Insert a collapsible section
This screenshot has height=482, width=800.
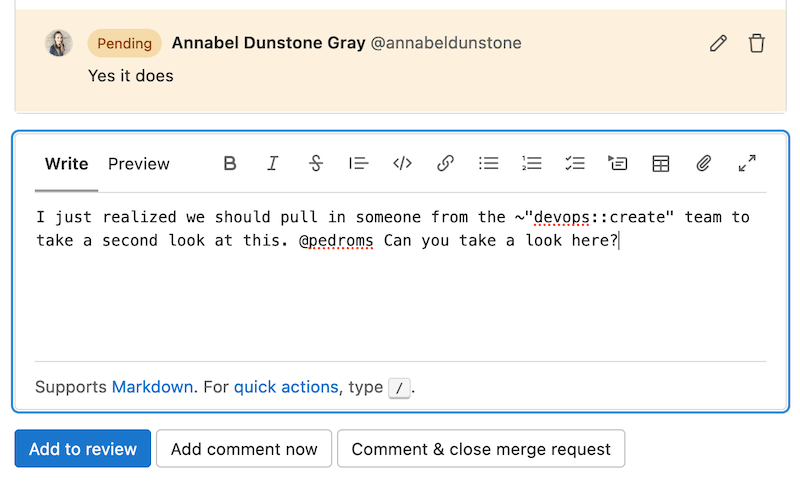click(618, 164)
